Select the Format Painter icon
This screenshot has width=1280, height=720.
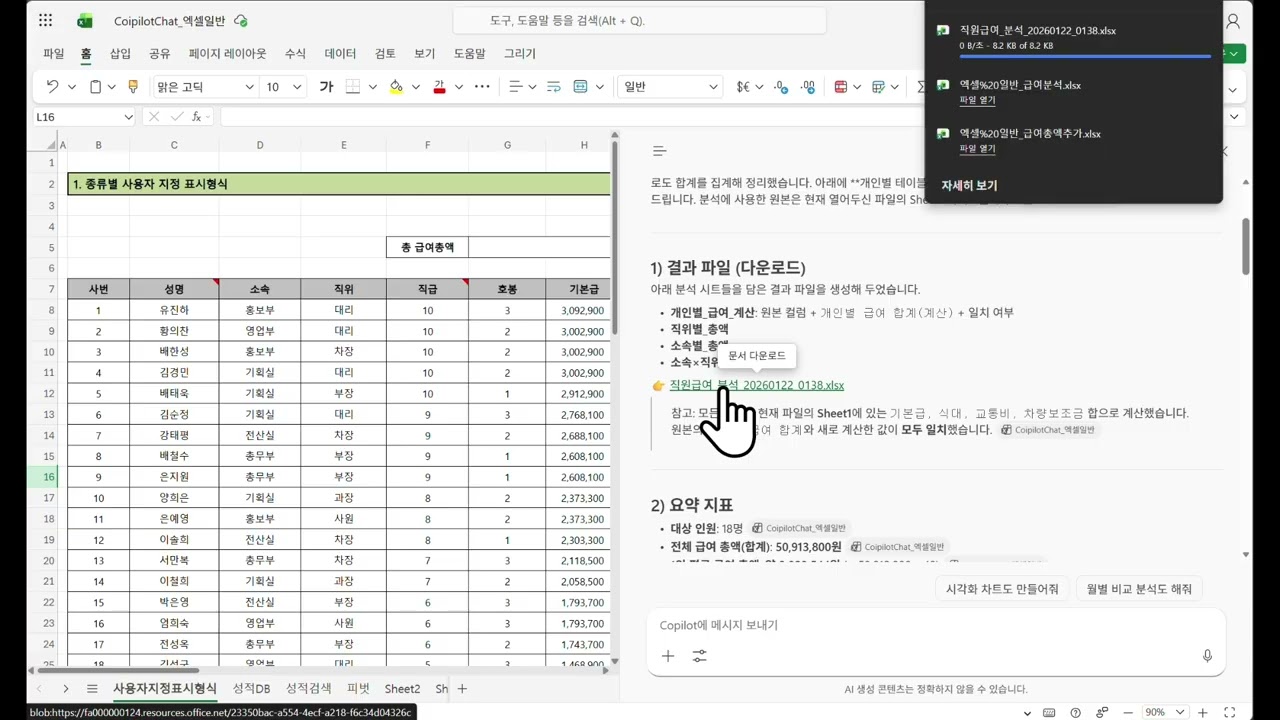pyautogui.click(x=133, y=87)
